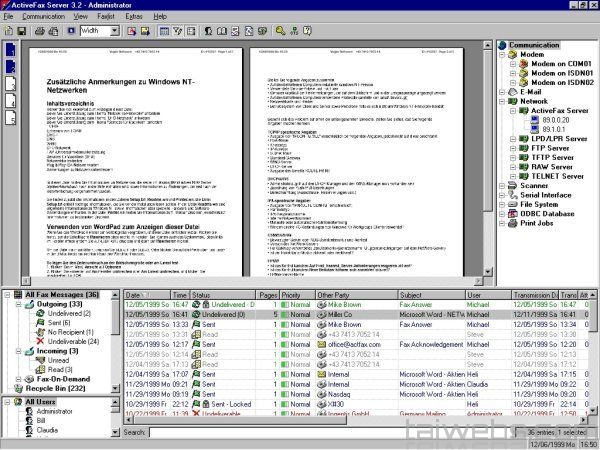Select the Administrator user in All Users
This screenshot has height=450, width=600.
click(47, 410)
